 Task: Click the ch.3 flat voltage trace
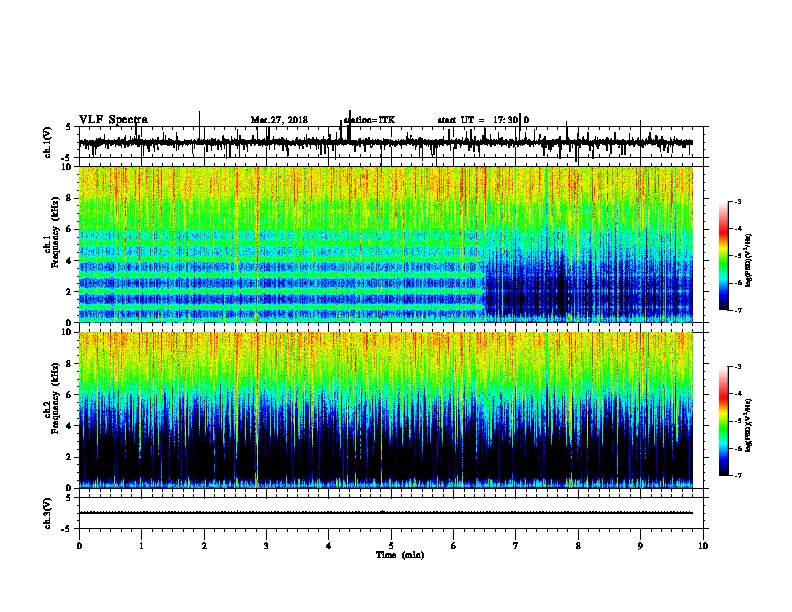tap(386, 513)
